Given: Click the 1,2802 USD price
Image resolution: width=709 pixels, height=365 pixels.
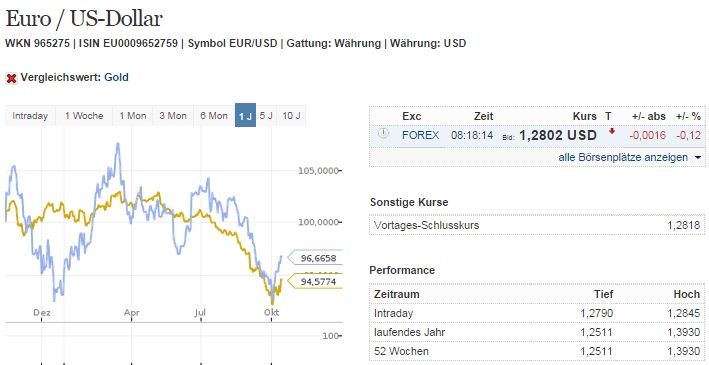Looking at the screenshot, I should coord(558,135).
